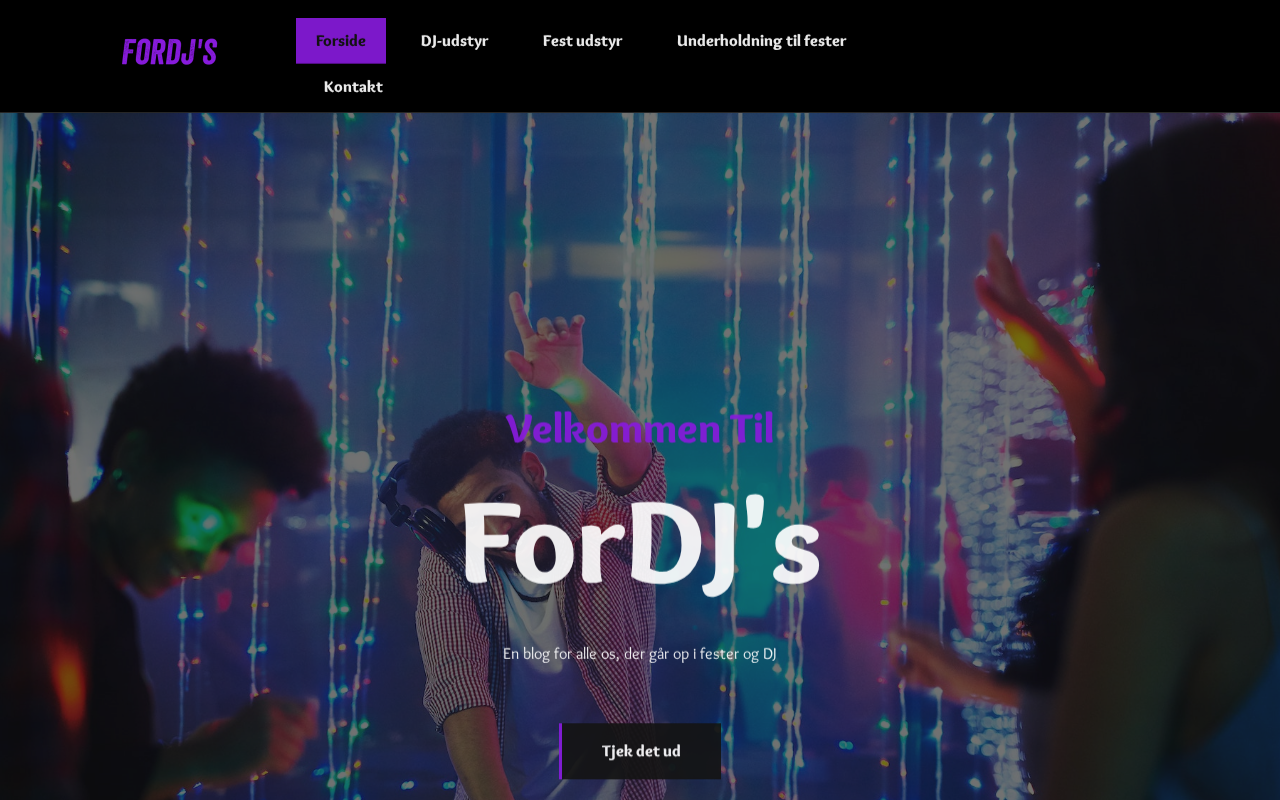Click the DJ's raised hand in photo

pos(545,340)
